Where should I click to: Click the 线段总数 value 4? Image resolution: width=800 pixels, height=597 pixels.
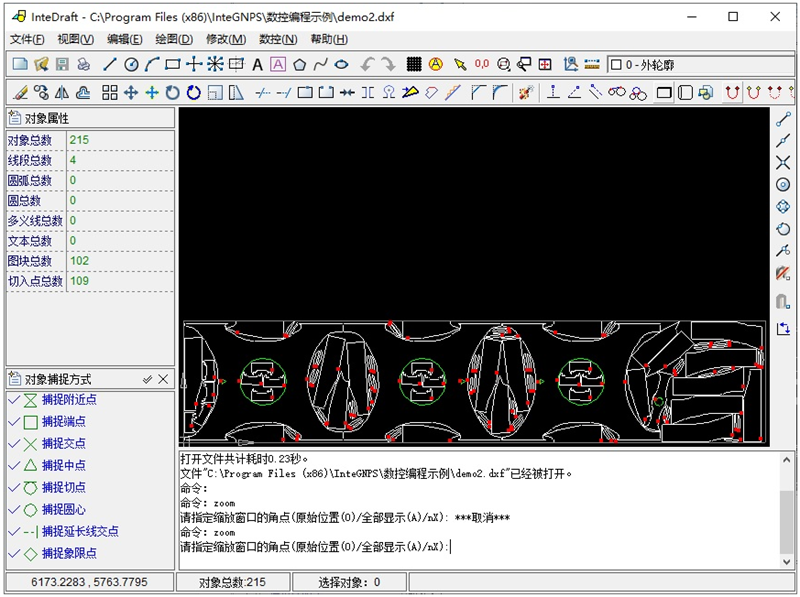pos(73,160)
